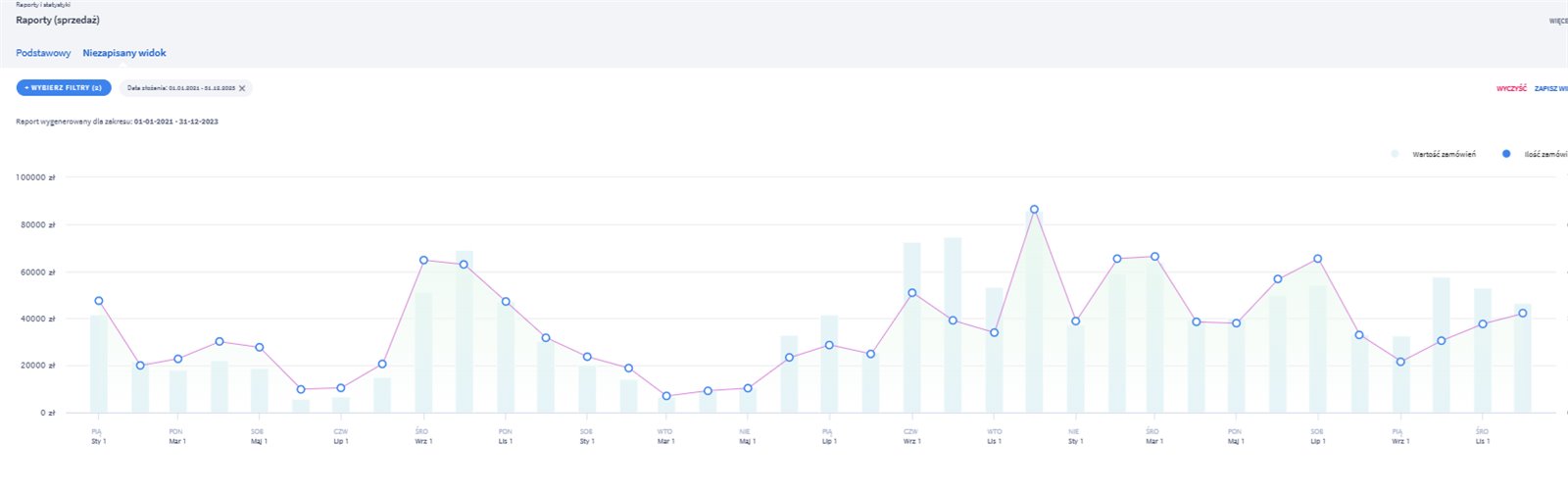
Task: Click the Wartość zamówień legend color dot
Action: [1395, 154]
